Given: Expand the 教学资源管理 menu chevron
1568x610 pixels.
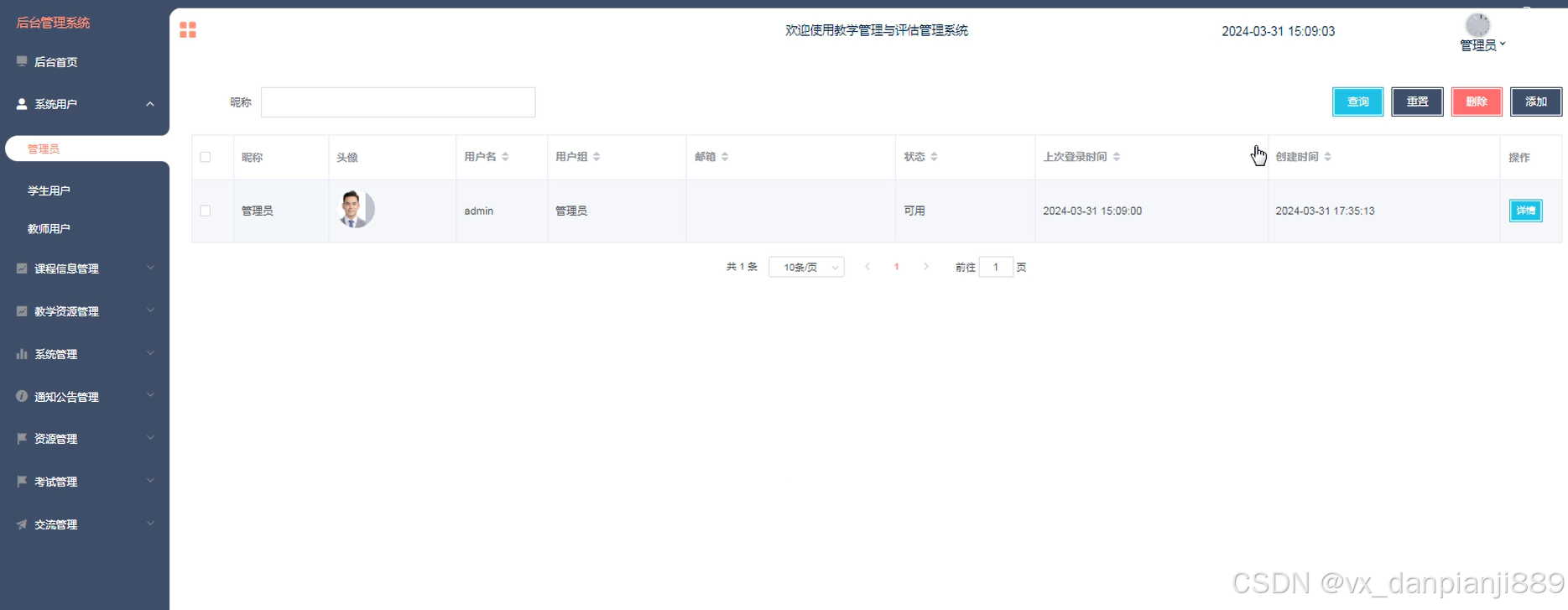Looking at the screenshot, I should pyautogui.click(x=150, y=310).
